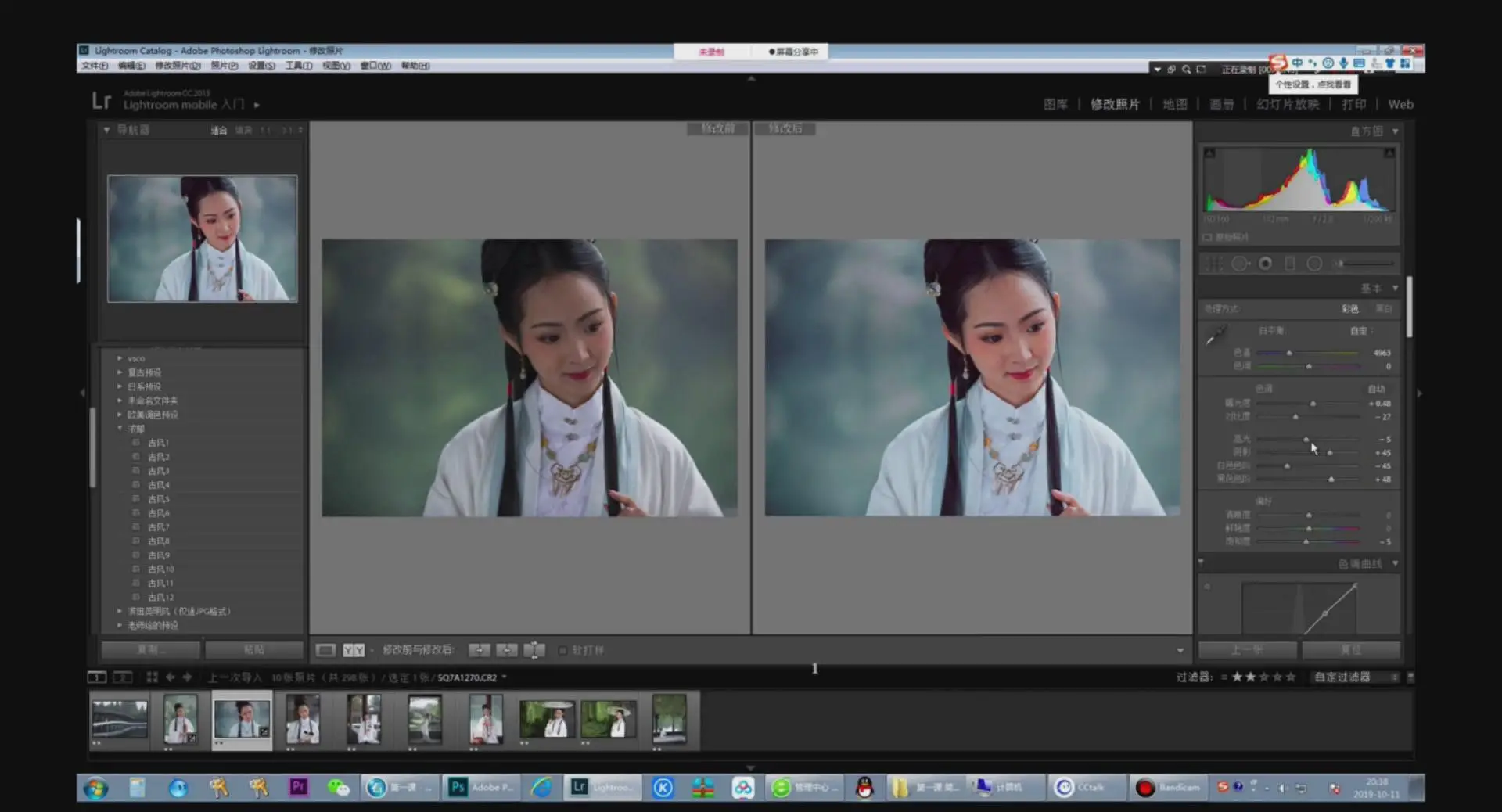
Task: Click the Paste (粘贴) button
Action: [x=254, y=650]
